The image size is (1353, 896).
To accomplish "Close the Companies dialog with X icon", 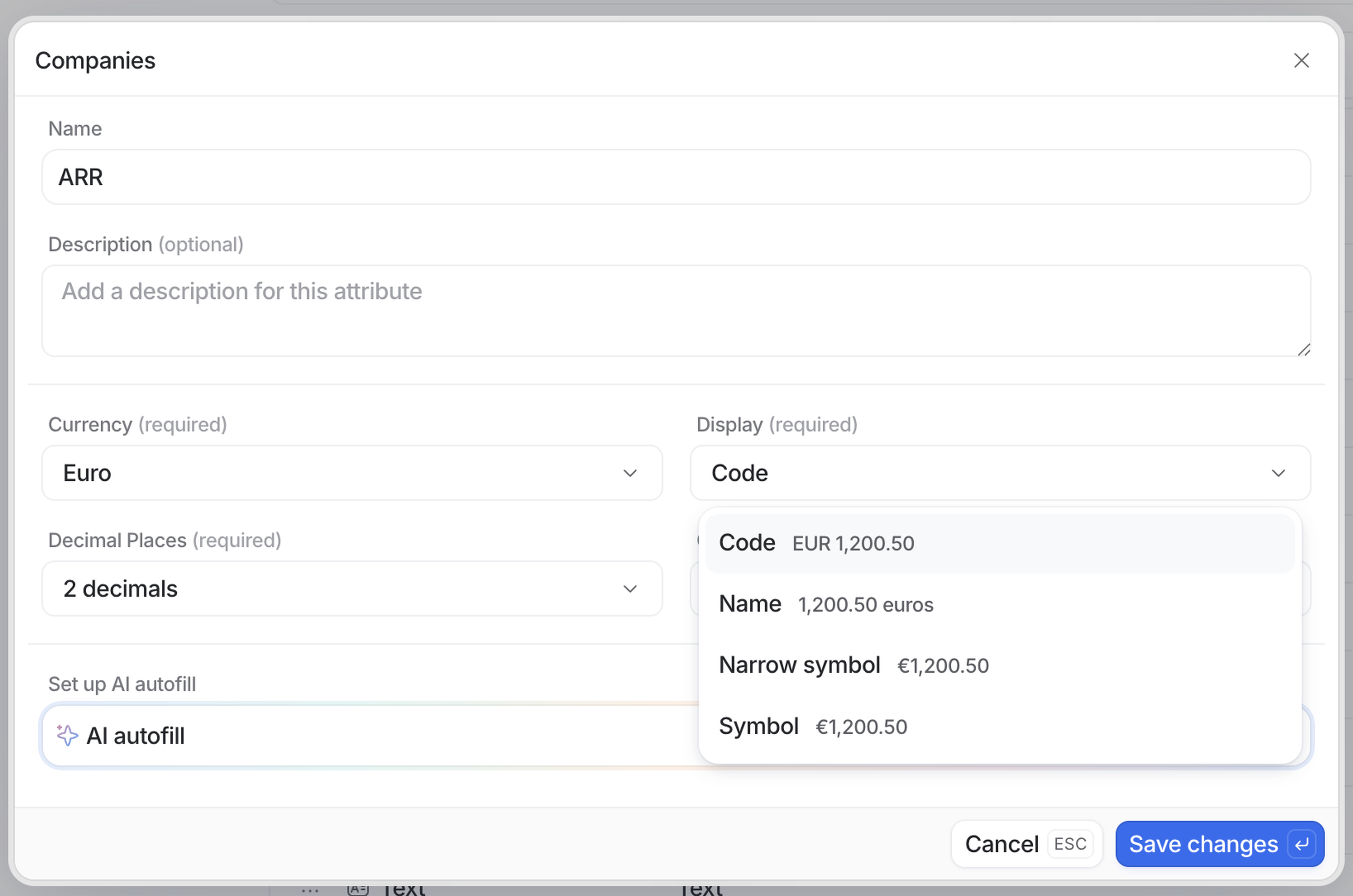I will point(1301,61).
